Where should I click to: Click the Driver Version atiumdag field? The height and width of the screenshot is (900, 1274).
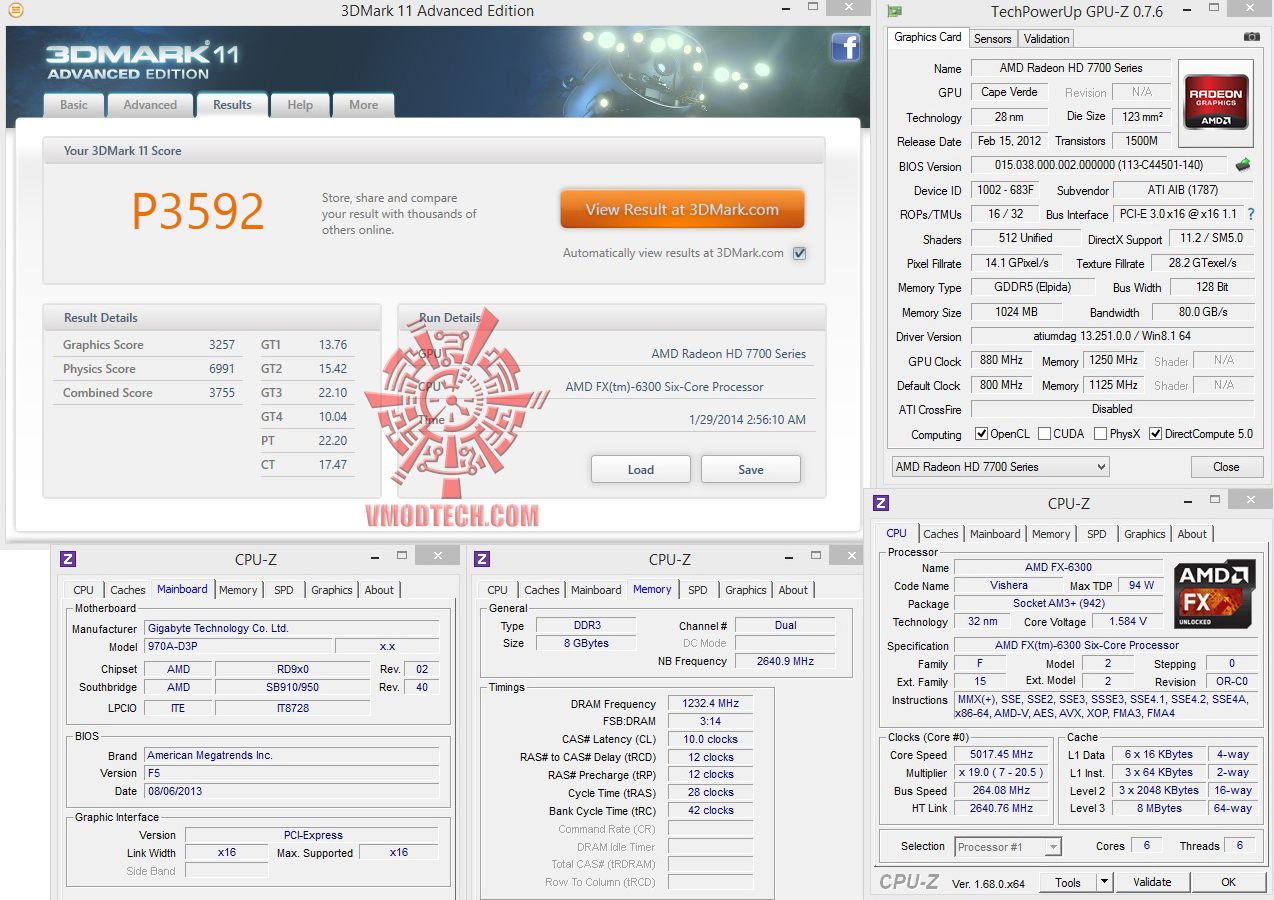pos(1112,337)
